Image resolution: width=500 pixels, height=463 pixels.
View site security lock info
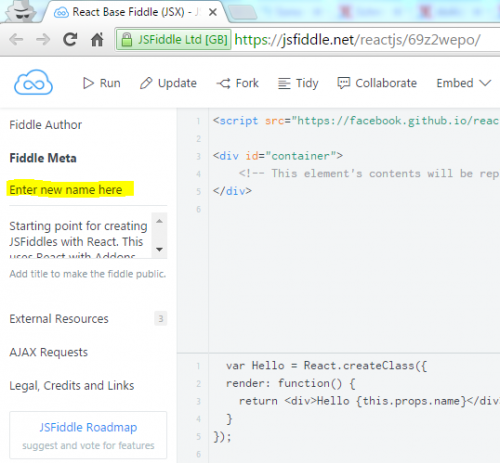point(174,40)
